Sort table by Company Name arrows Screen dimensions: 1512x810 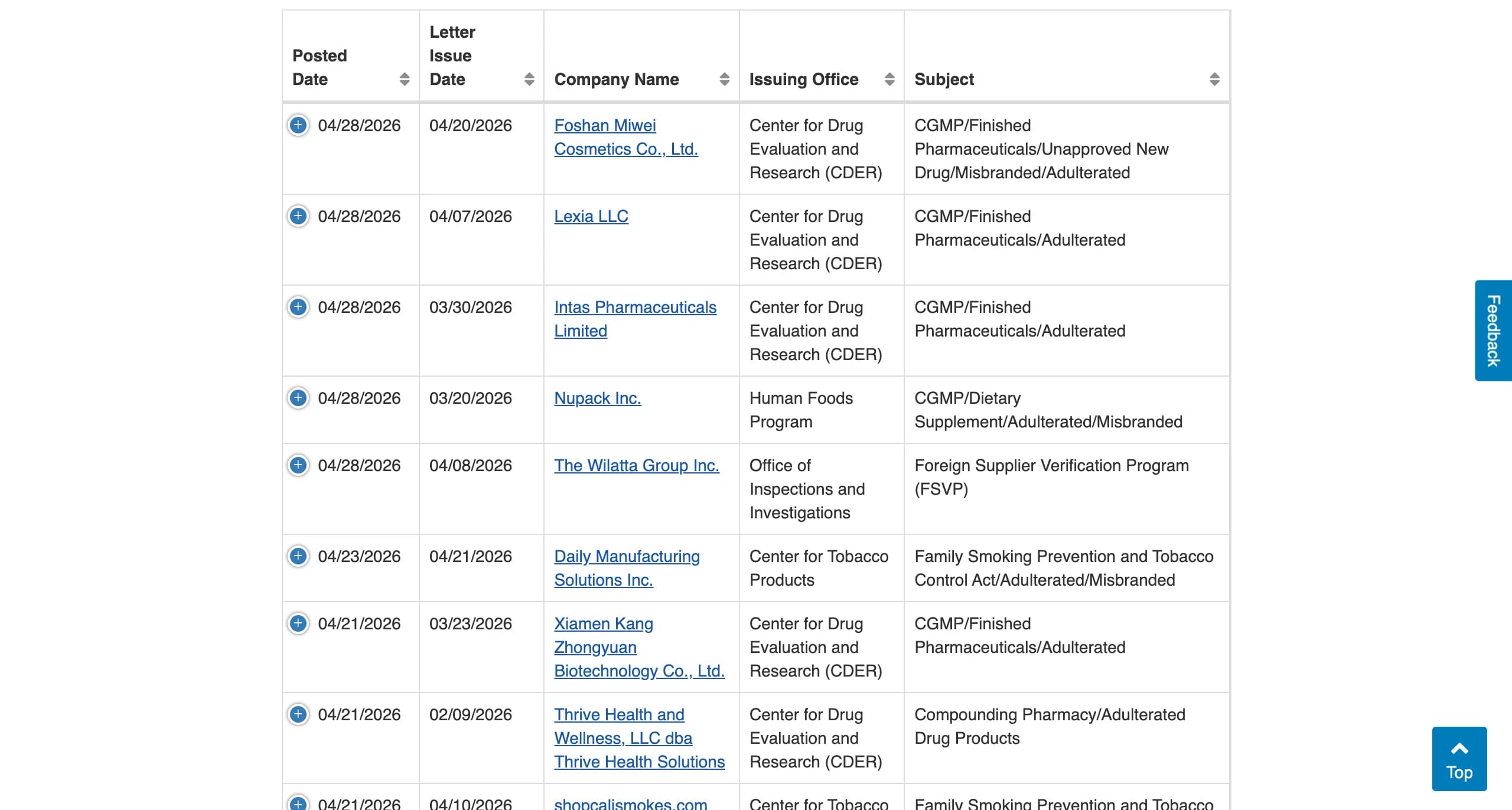[725, 79]
